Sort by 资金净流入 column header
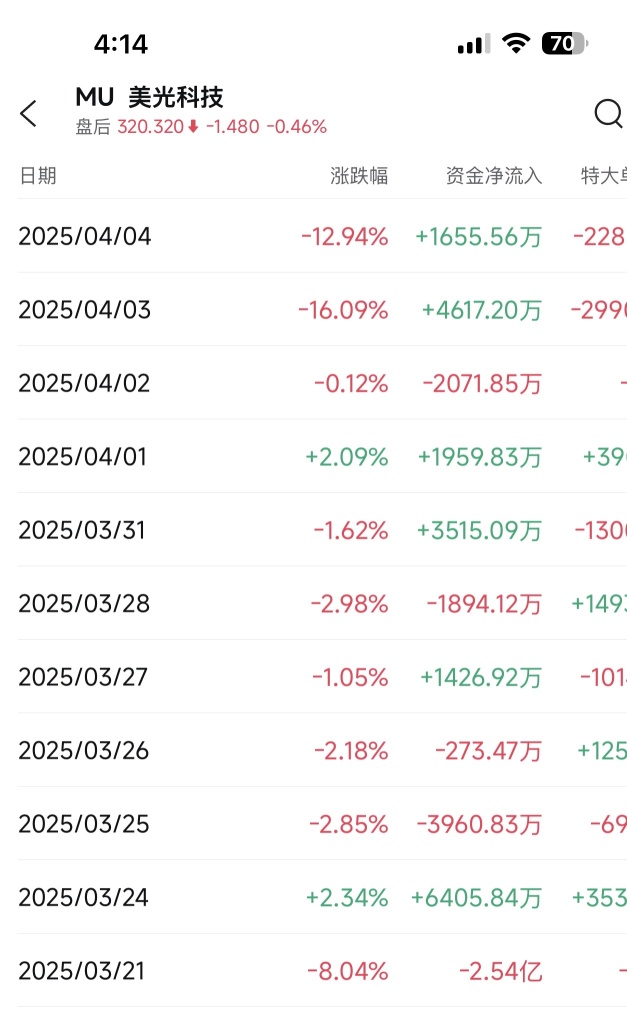The height and width of the screenshot is (1009, 627). 494,176
